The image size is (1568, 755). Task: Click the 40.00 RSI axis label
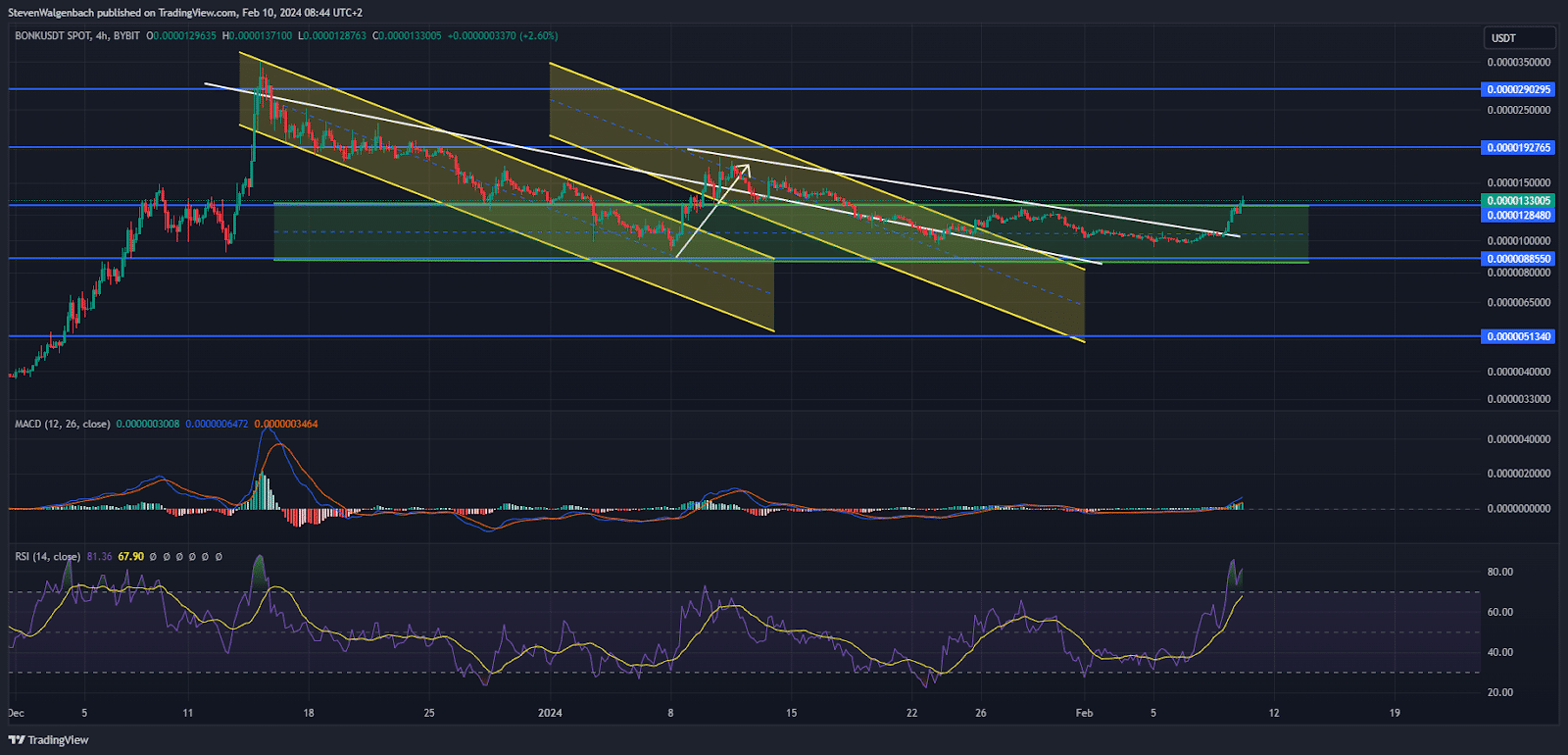(1500, 652)
